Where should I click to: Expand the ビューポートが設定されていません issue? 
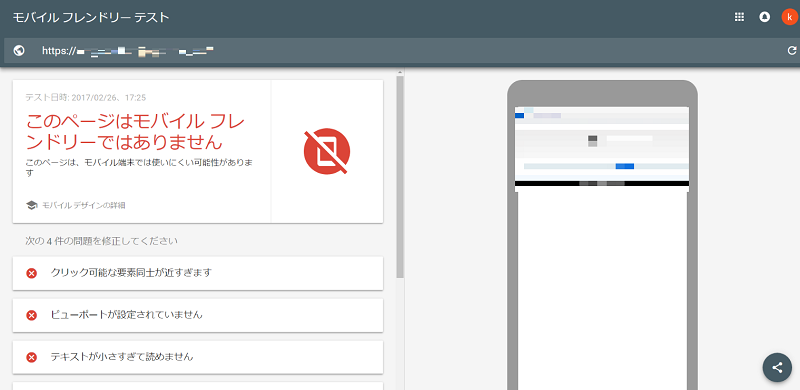click(x=198, y=315)
